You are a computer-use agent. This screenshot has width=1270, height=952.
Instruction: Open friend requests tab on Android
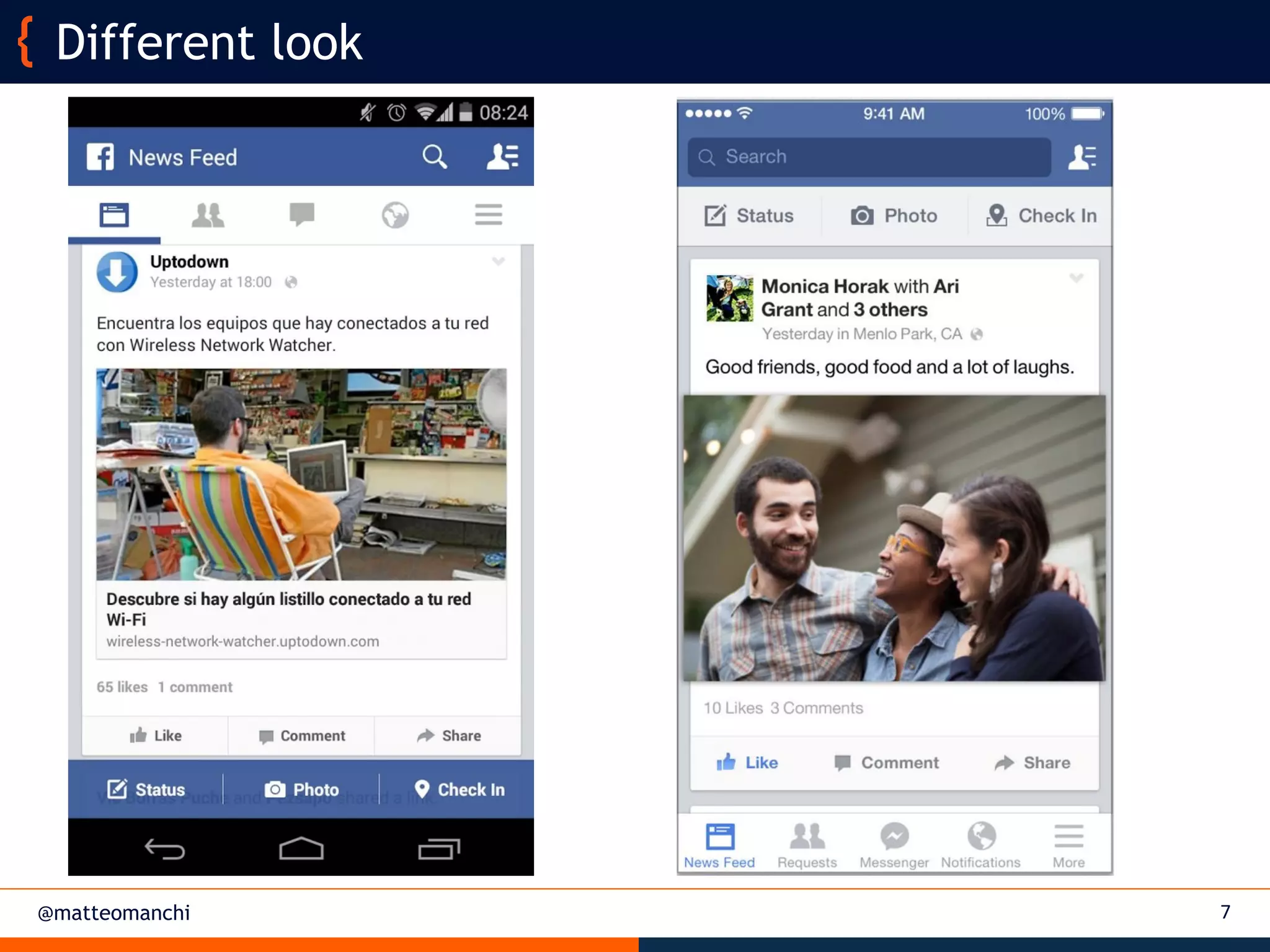click(208, 216)
